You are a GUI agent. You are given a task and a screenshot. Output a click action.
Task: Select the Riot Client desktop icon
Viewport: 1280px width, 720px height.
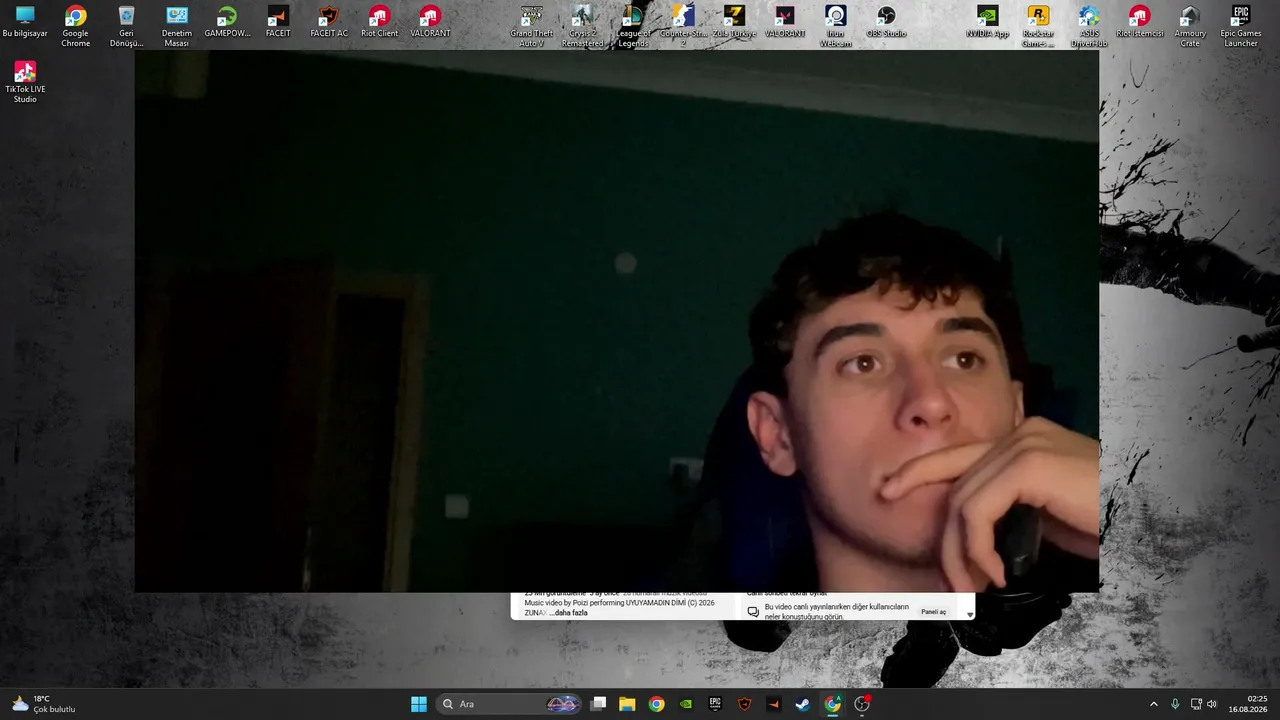[x=380, y=22]
